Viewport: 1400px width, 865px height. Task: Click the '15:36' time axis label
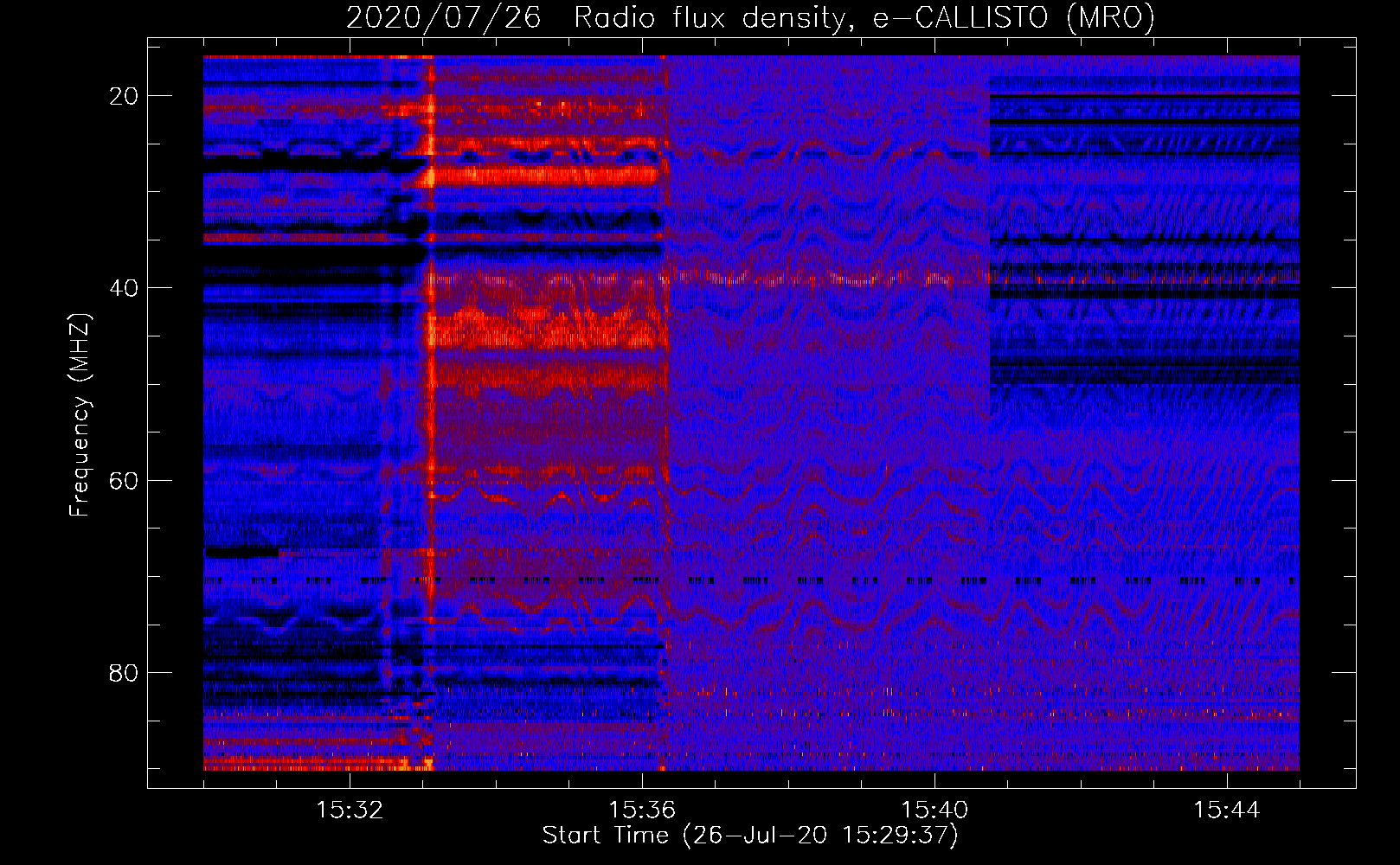(x=642, y=811)
